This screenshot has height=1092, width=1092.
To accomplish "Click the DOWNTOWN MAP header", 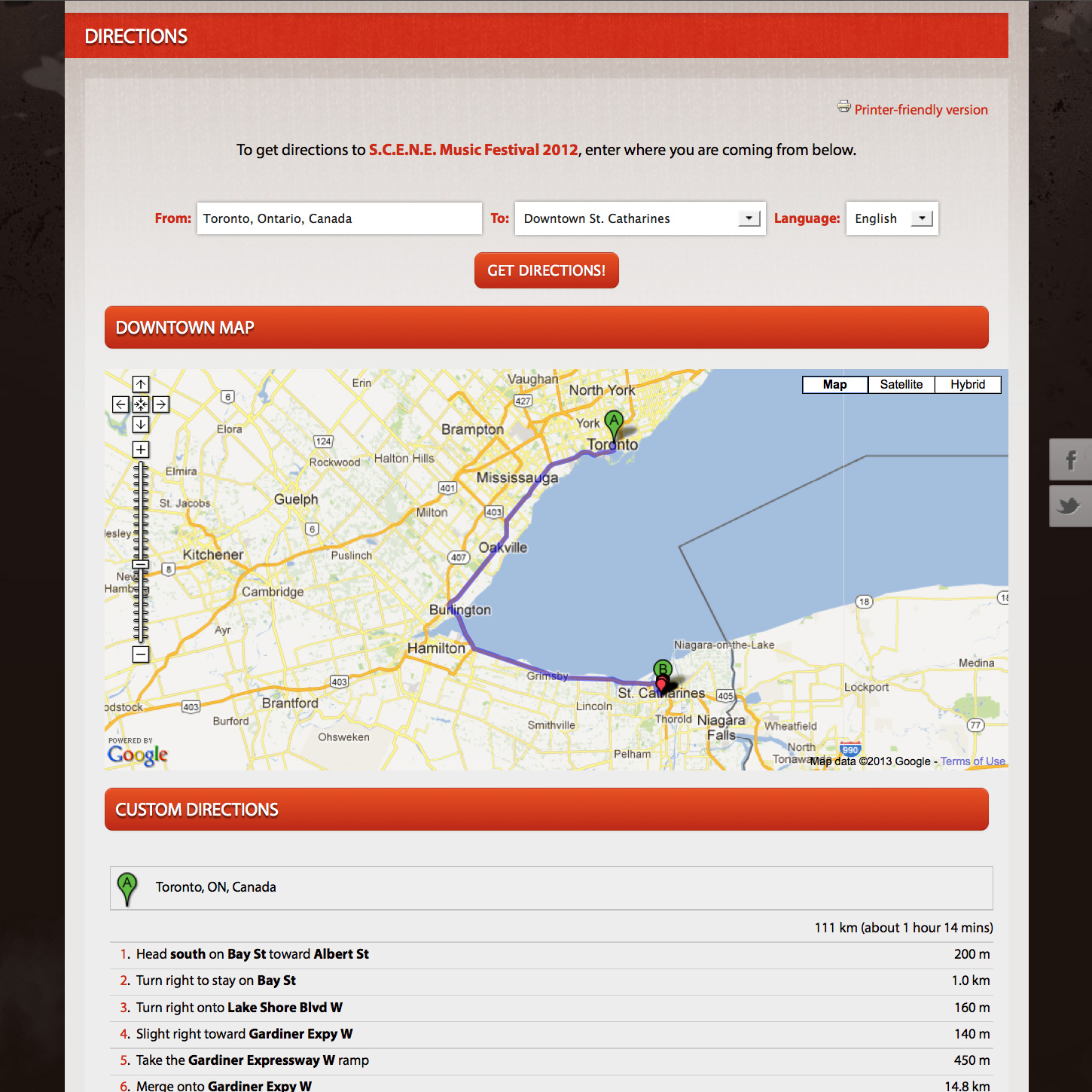I will click(547, 328).
